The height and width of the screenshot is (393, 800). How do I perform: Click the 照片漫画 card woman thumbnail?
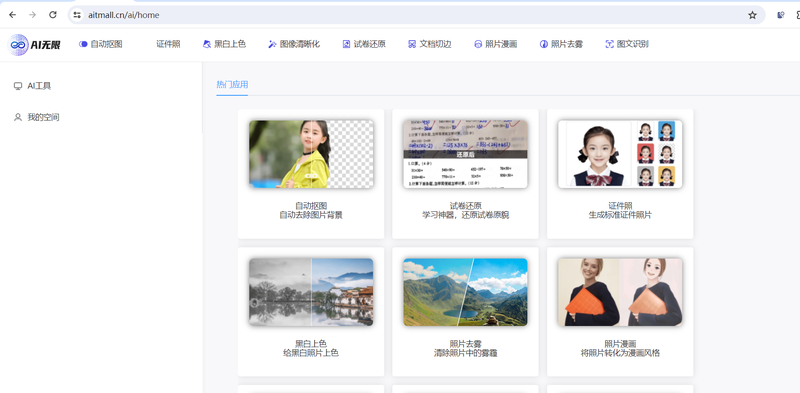[x=620, y=292]
